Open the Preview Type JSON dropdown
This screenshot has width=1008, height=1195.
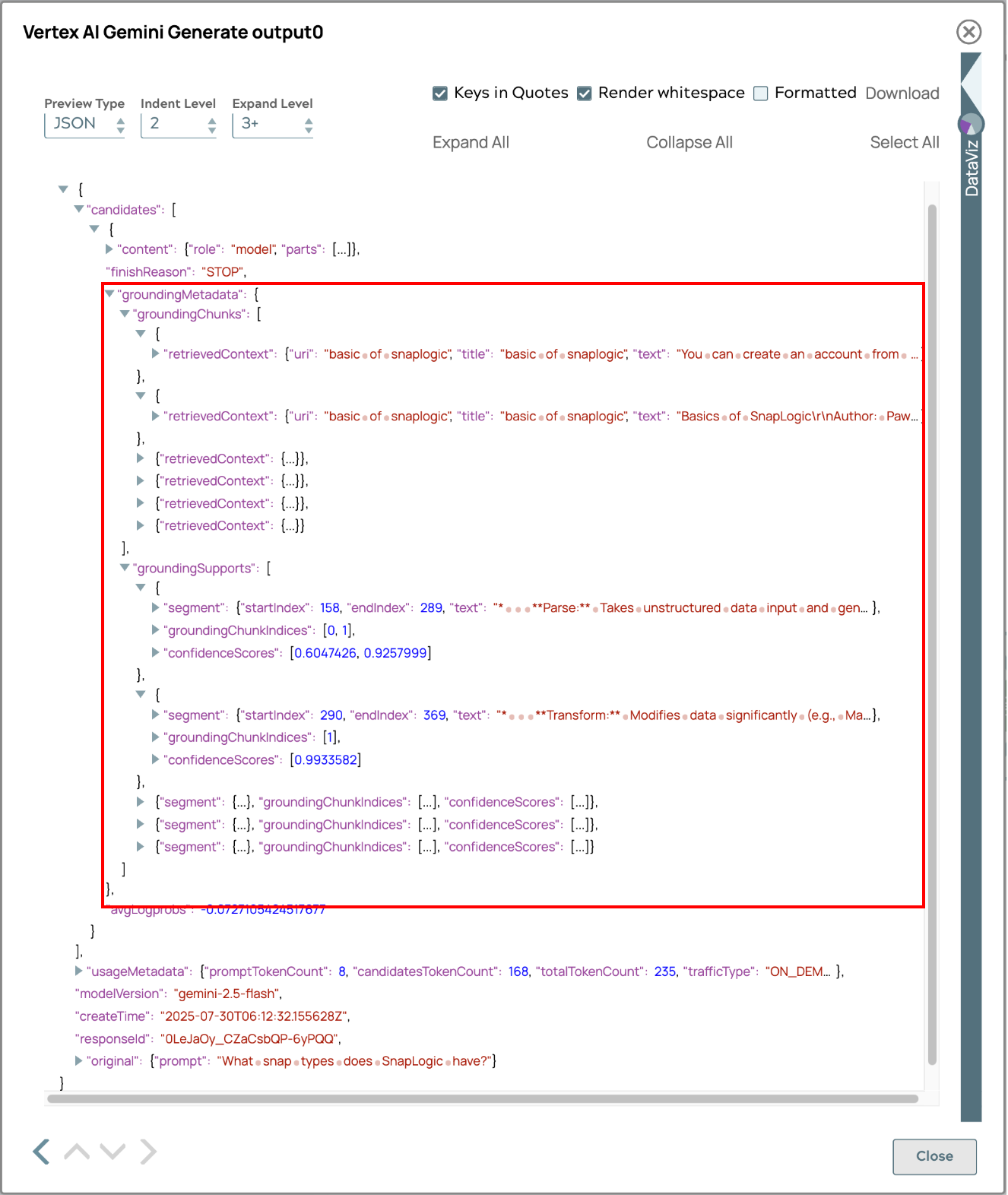[84, 125]
